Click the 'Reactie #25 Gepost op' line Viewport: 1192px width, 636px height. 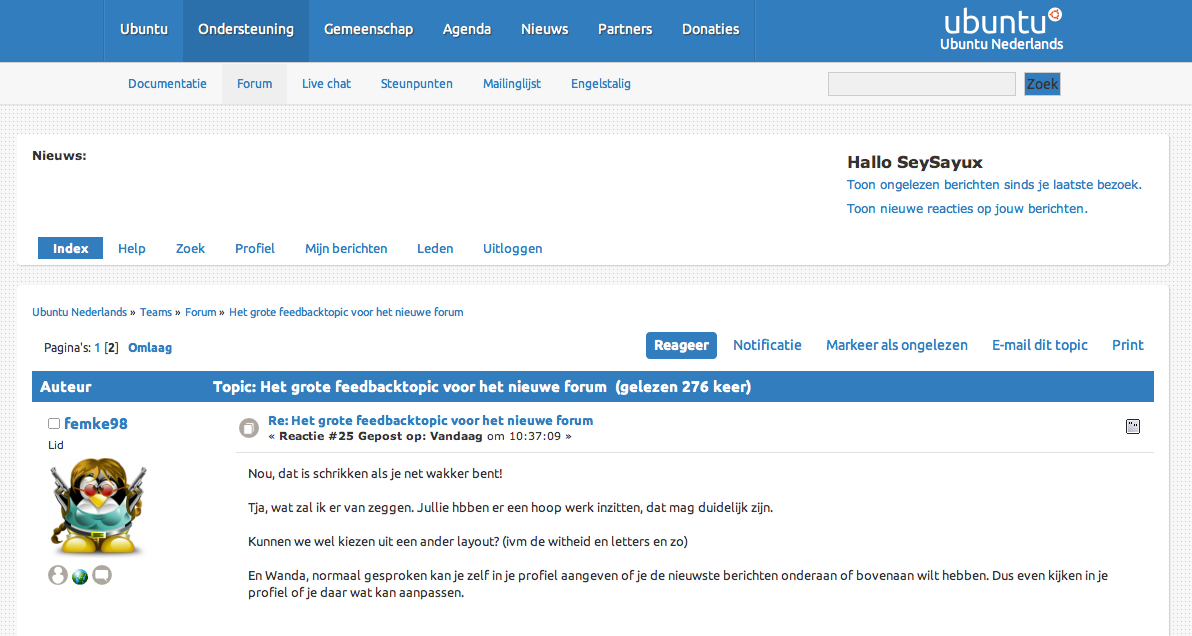pos(420,436)
